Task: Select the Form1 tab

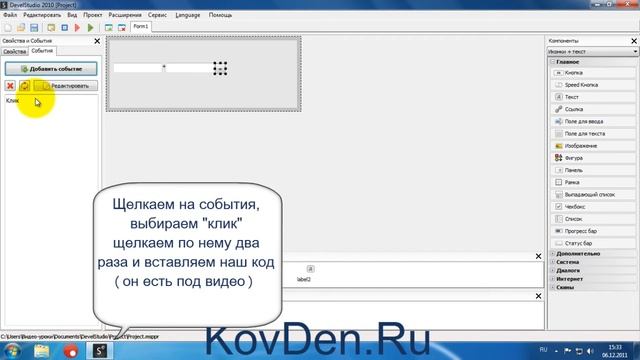Action: pyautogui.click(x=141, y=27)
